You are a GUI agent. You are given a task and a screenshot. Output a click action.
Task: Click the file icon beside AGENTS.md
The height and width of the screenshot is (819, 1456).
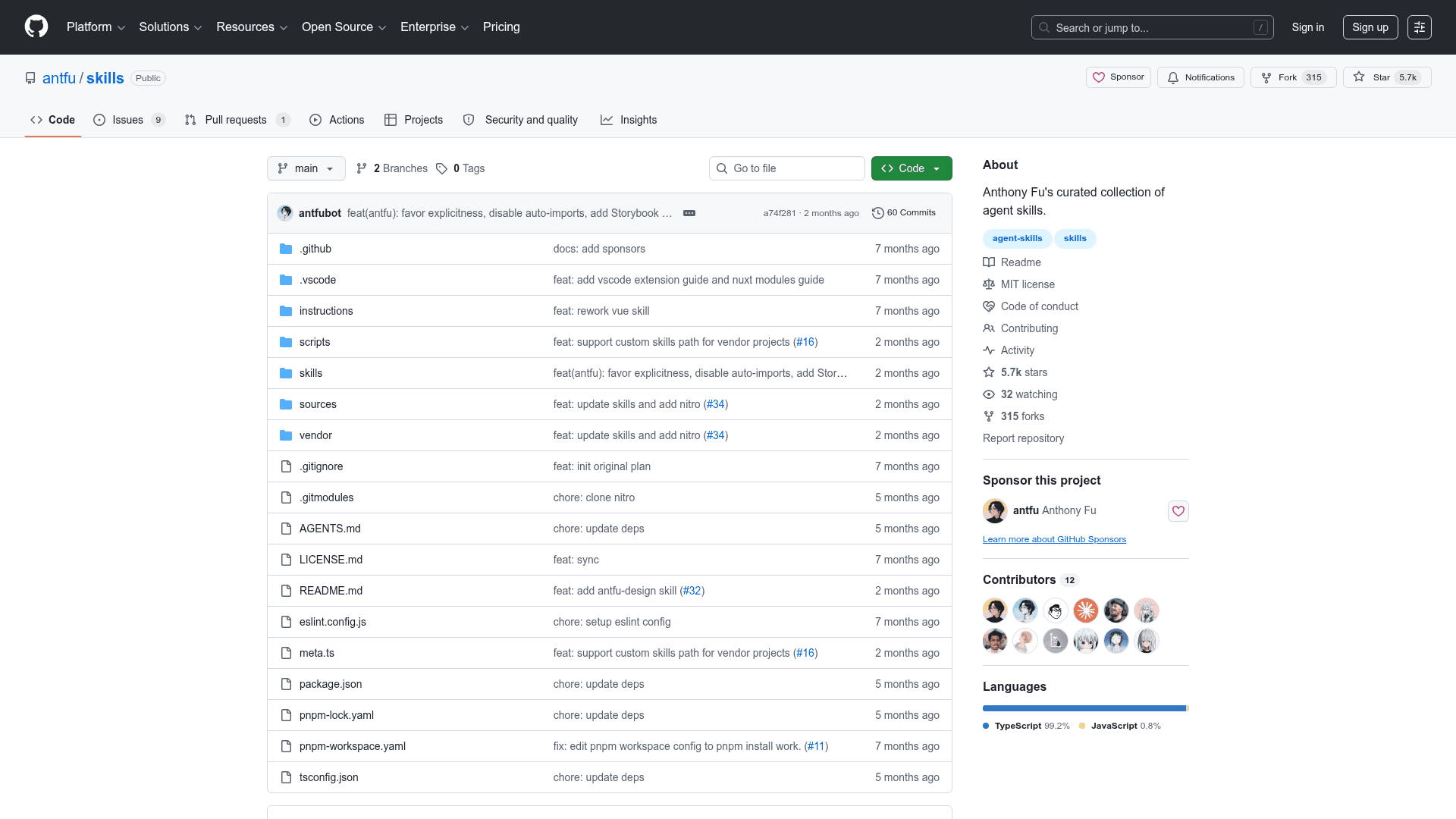(286, 529)
